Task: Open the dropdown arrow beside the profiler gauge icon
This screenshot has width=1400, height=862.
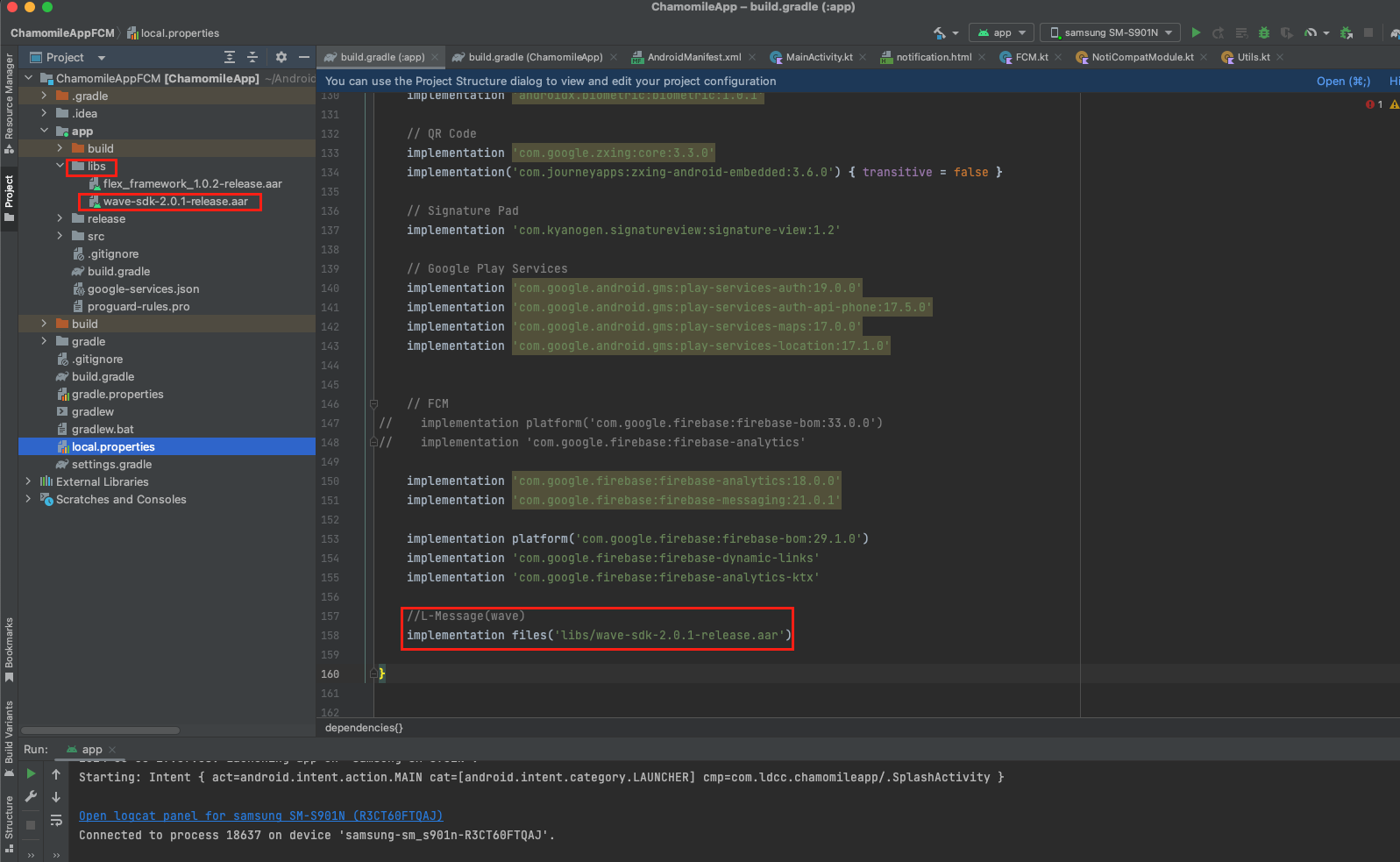Action: pyautogui.click(x=1326, y=33)
